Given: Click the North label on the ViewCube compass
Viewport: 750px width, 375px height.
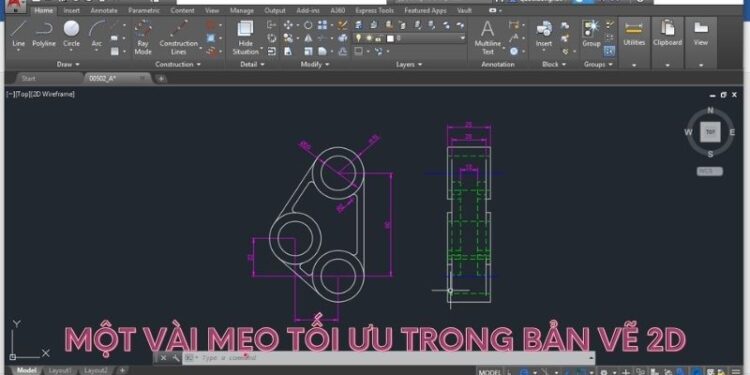Looking at the screenshot, I should coord(710,110).
